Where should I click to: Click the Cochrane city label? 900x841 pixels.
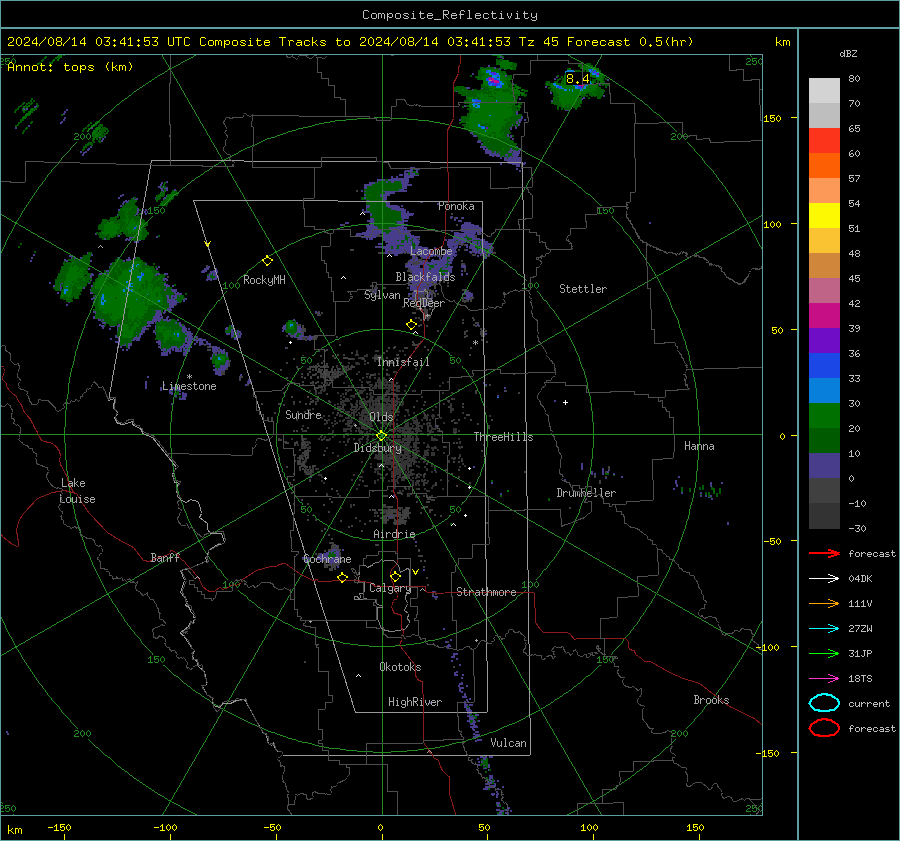(x=327, y=559)
